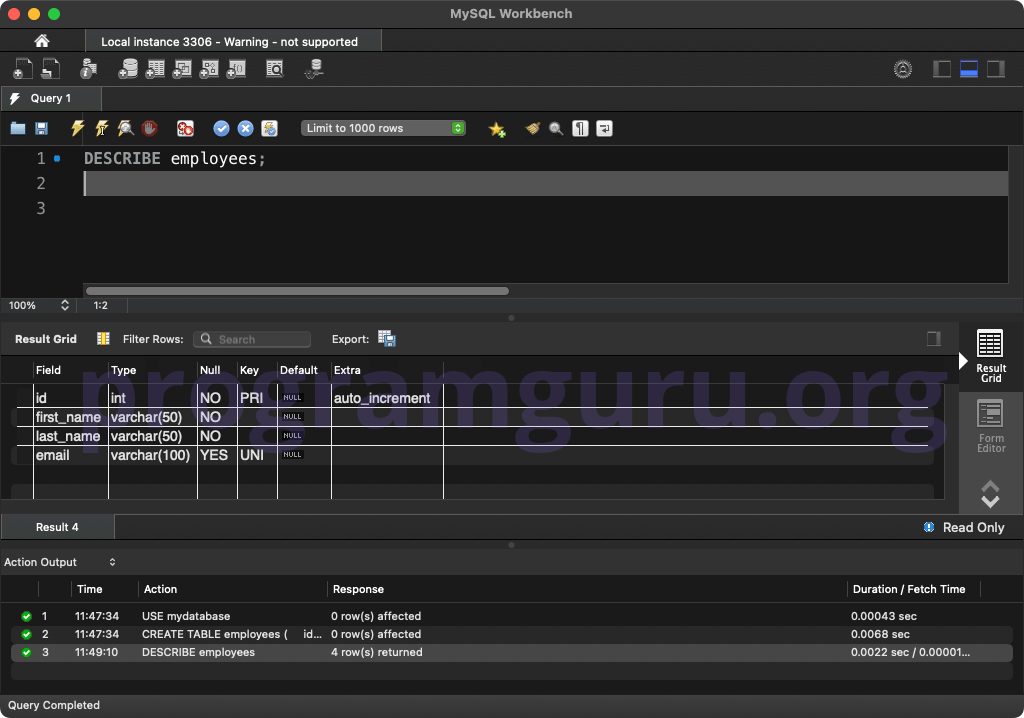Click the Duration / Fetch Time header
The height and width of the screenshot is (718, 1024).
[x=908, y=589]
